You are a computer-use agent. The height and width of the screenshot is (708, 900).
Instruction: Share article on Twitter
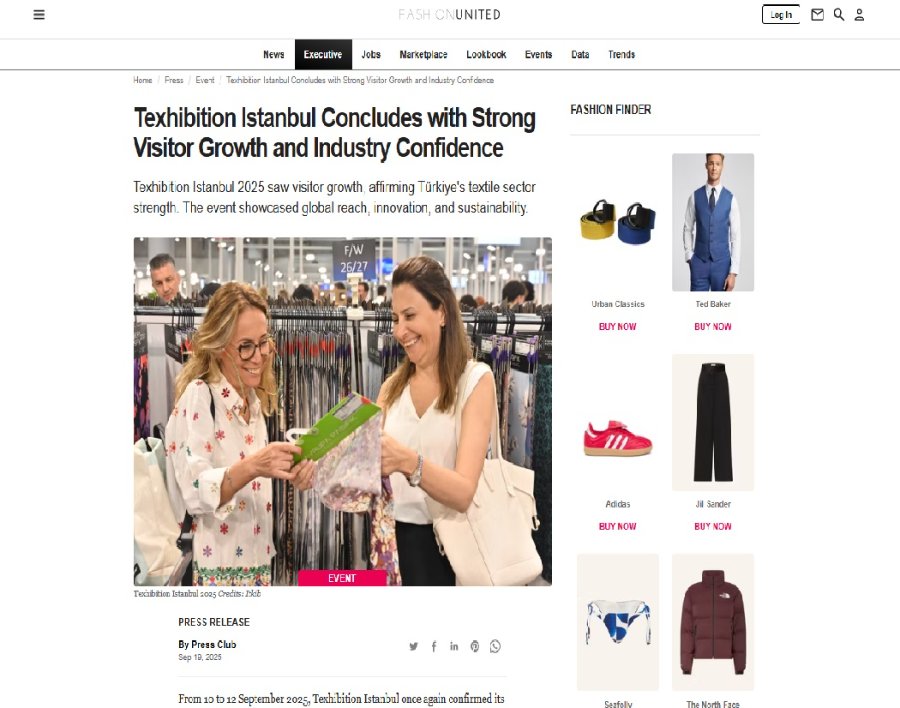413,647
